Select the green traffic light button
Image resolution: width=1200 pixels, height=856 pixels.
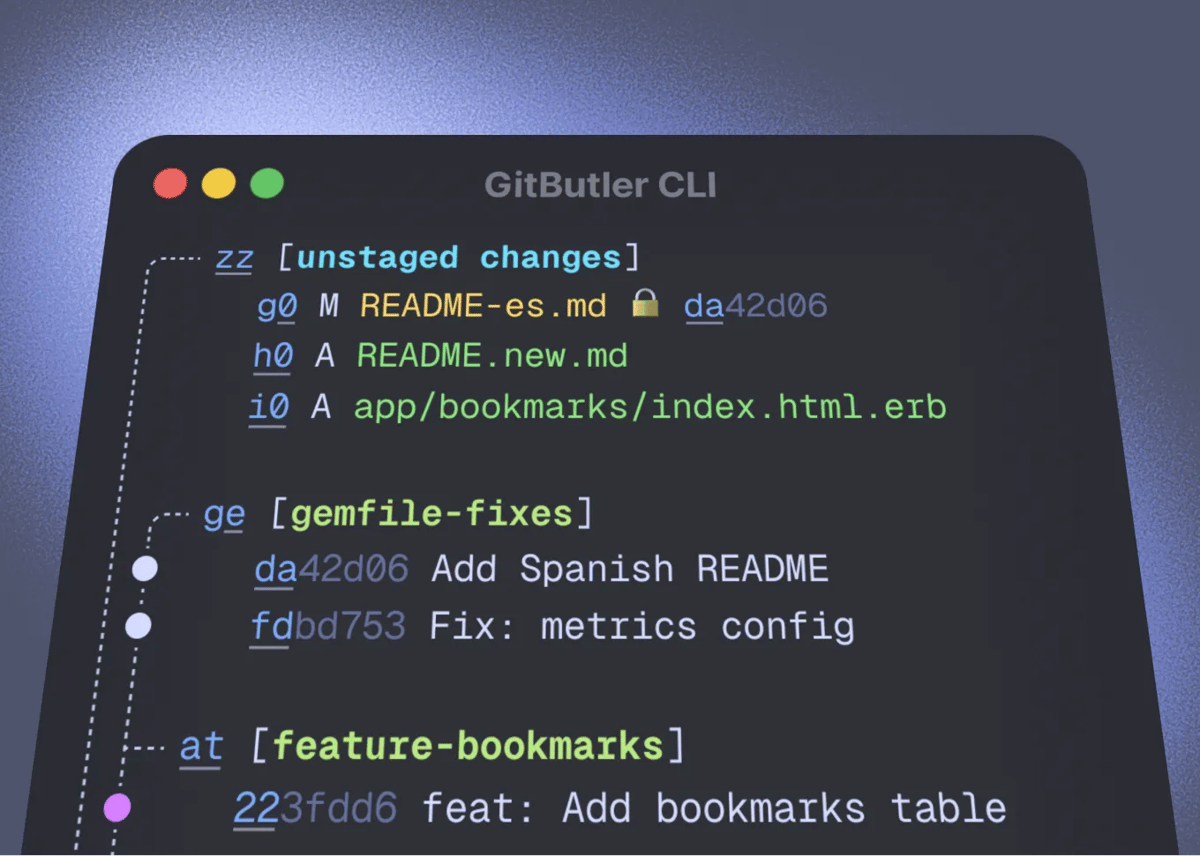coord(266,183)
